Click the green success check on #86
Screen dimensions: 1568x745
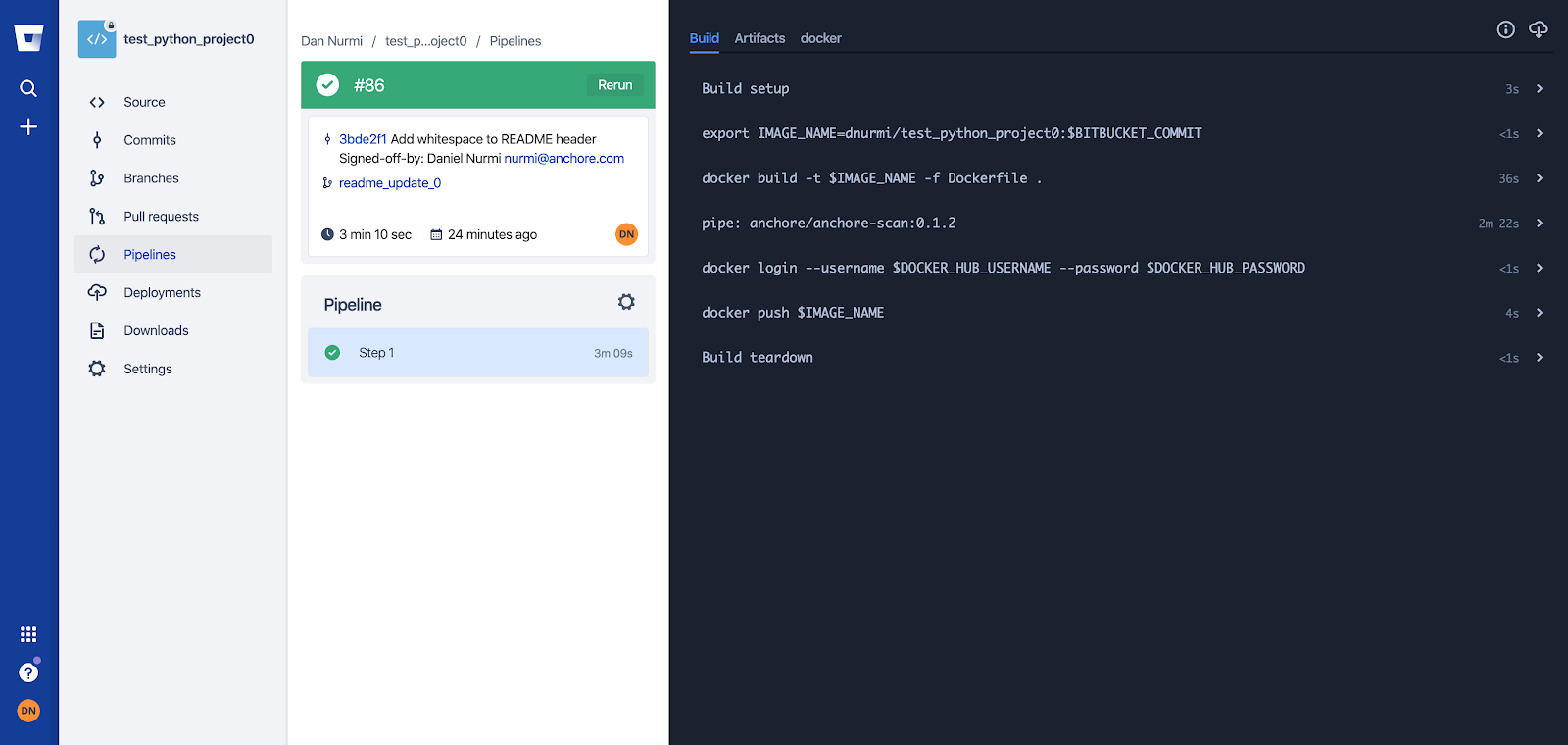(328, 85)
